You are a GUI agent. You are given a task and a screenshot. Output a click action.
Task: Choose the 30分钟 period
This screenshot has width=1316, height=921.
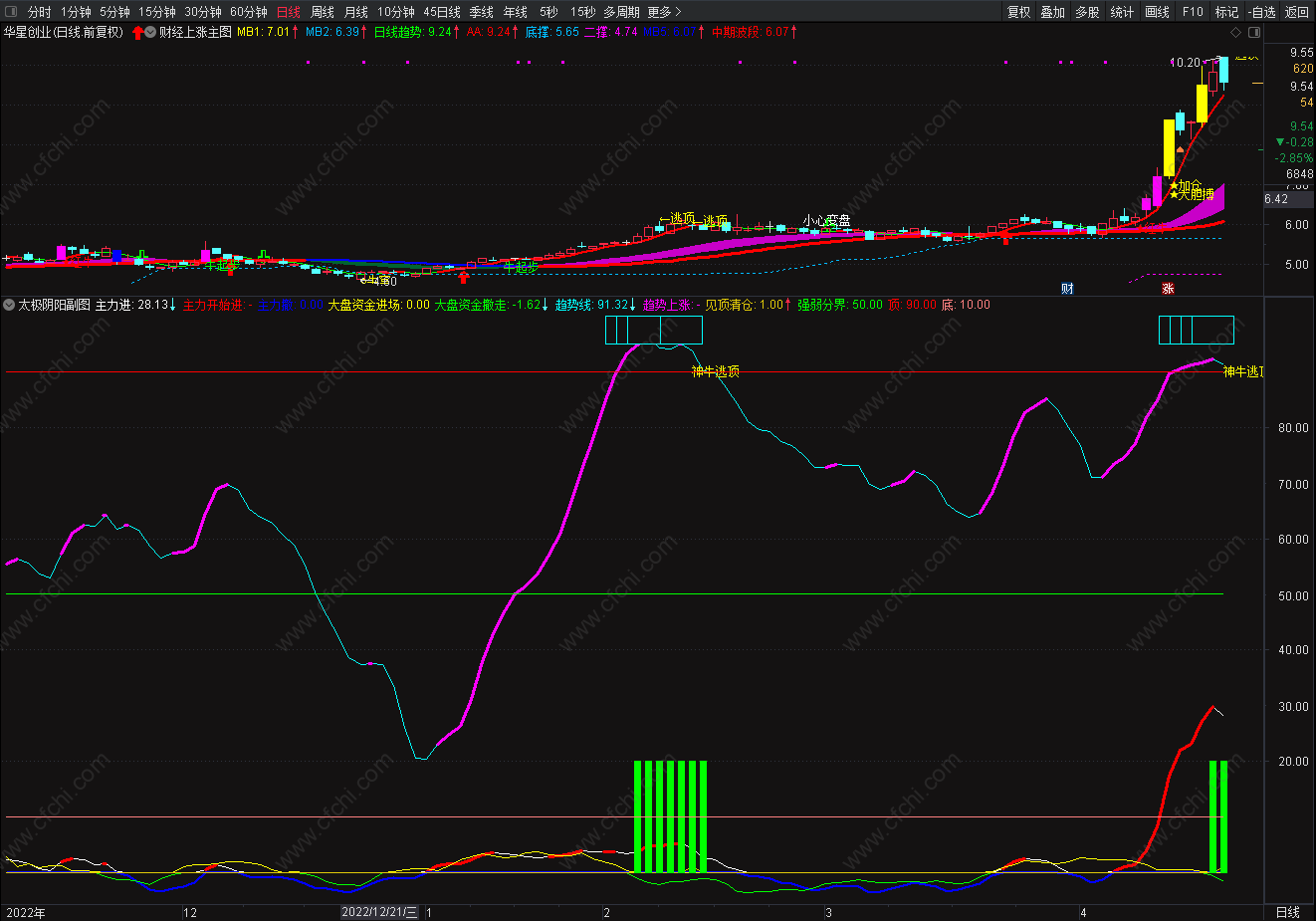pos(202,12)
